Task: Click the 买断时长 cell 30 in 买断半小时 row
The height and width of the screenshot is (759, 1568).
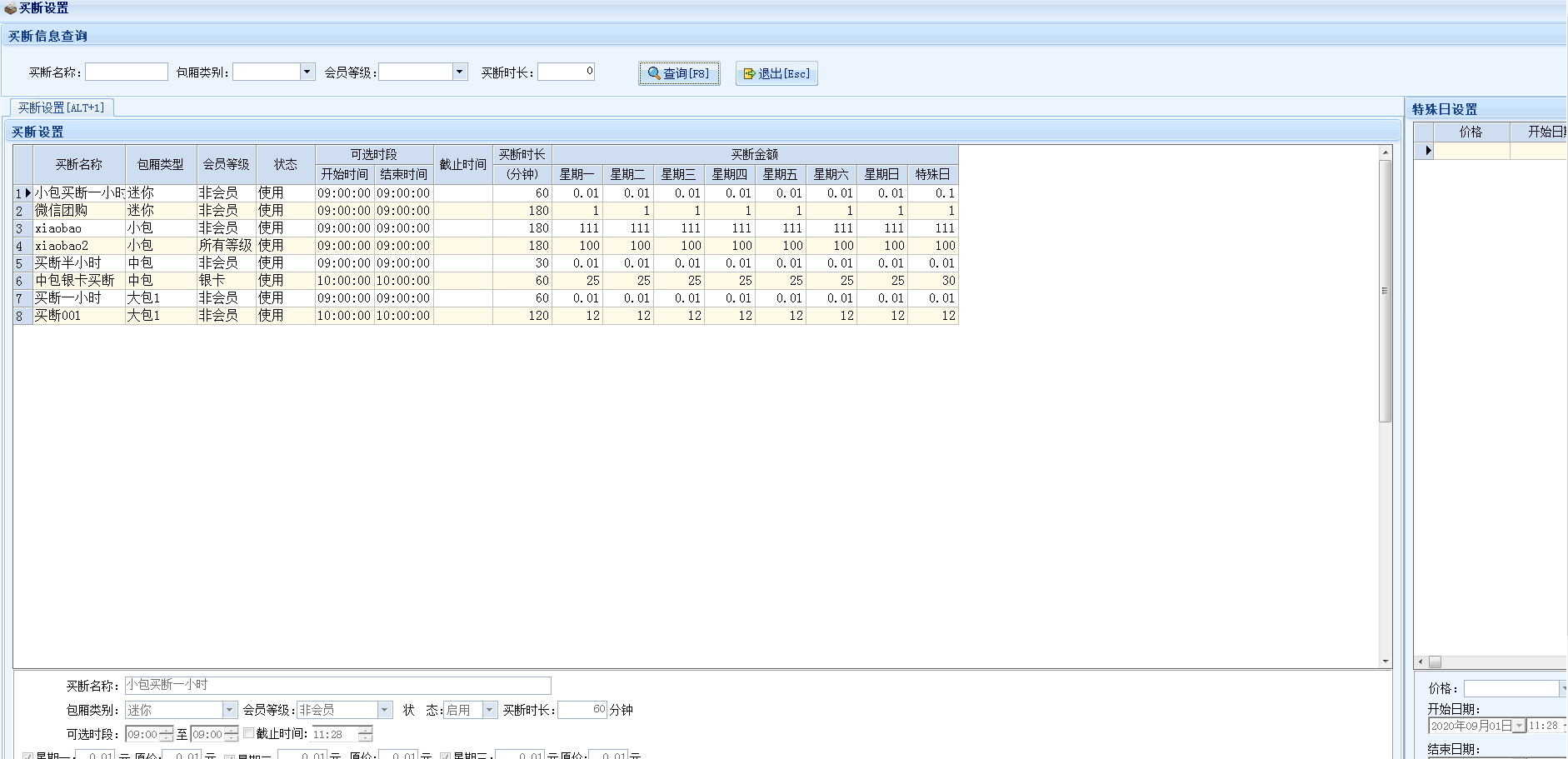Action: pyautogui.click(x=522, y=263)
